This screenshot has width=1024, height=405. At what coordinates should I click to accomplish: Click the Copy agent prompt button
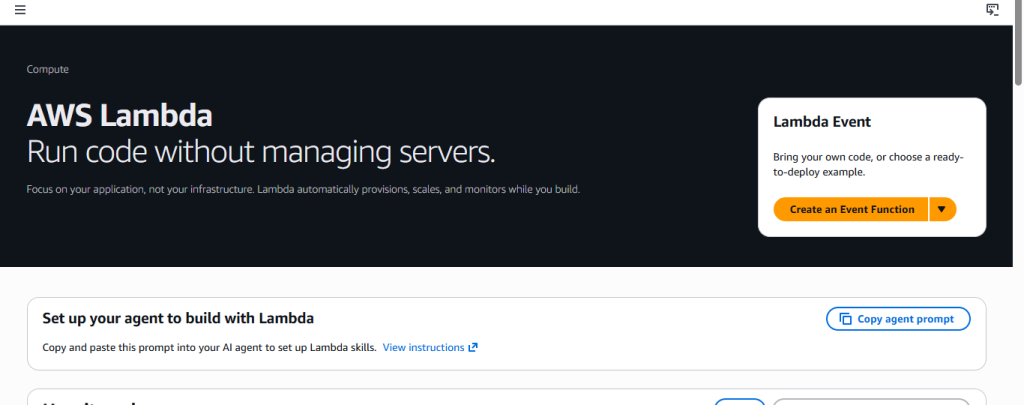pyautogui.click(x=898, y=319)
